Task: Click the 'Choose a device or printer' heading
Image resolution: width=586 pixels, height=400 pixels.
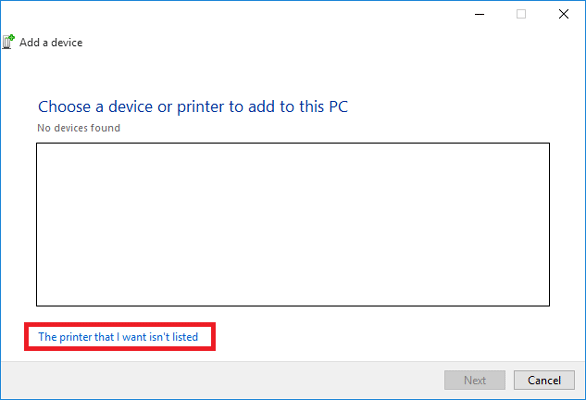Action: tap(193, 107)
